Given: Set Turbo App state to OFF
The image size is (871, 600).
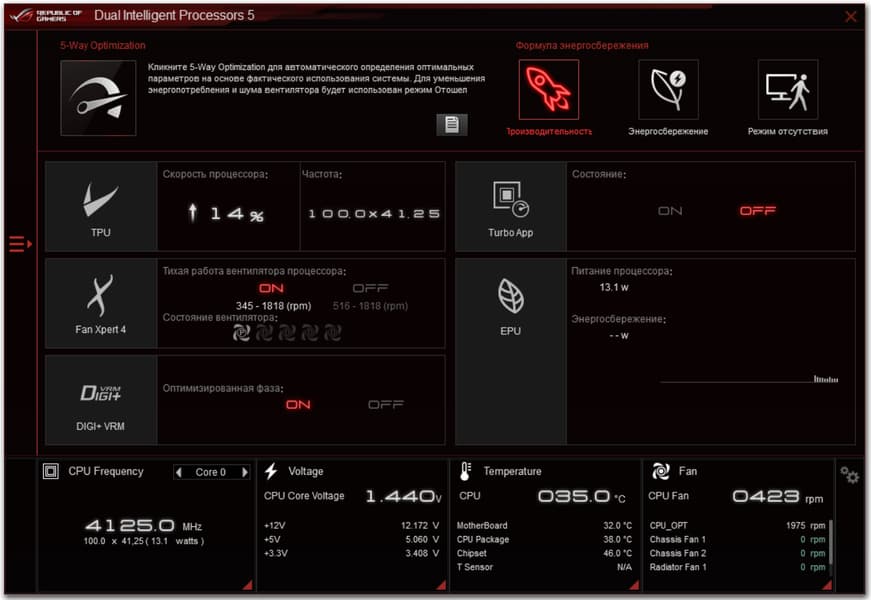Looking at the screenshot, I should [758, 211].
